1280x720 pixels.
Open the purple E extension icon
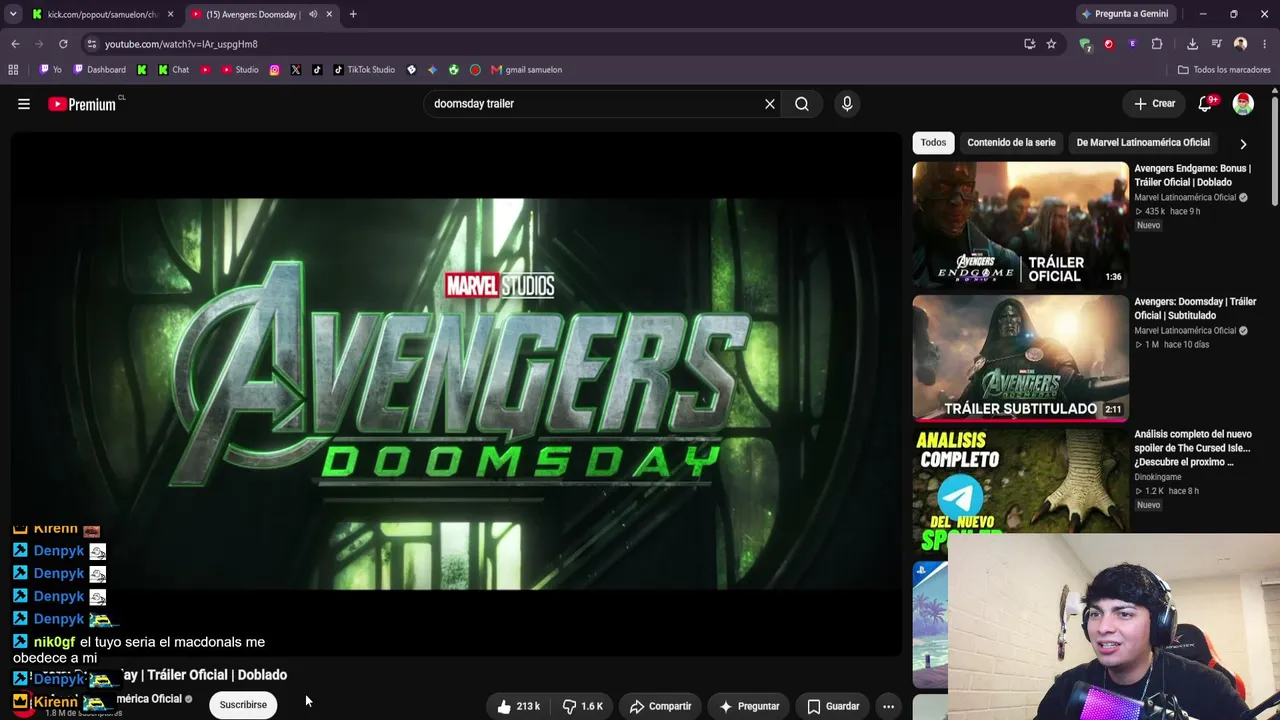click(x=1132, y=44)
